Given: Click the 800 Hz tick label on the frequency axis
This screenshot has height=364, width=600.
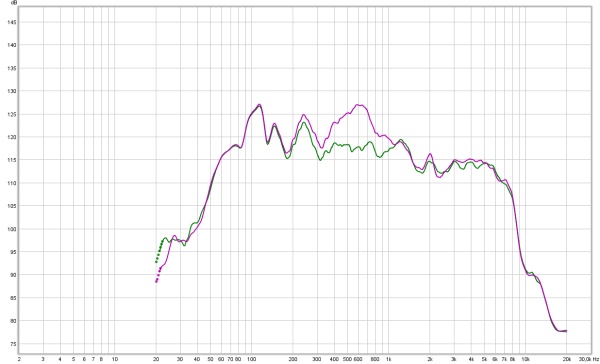Looking at the screenshot, I should 375,359.
